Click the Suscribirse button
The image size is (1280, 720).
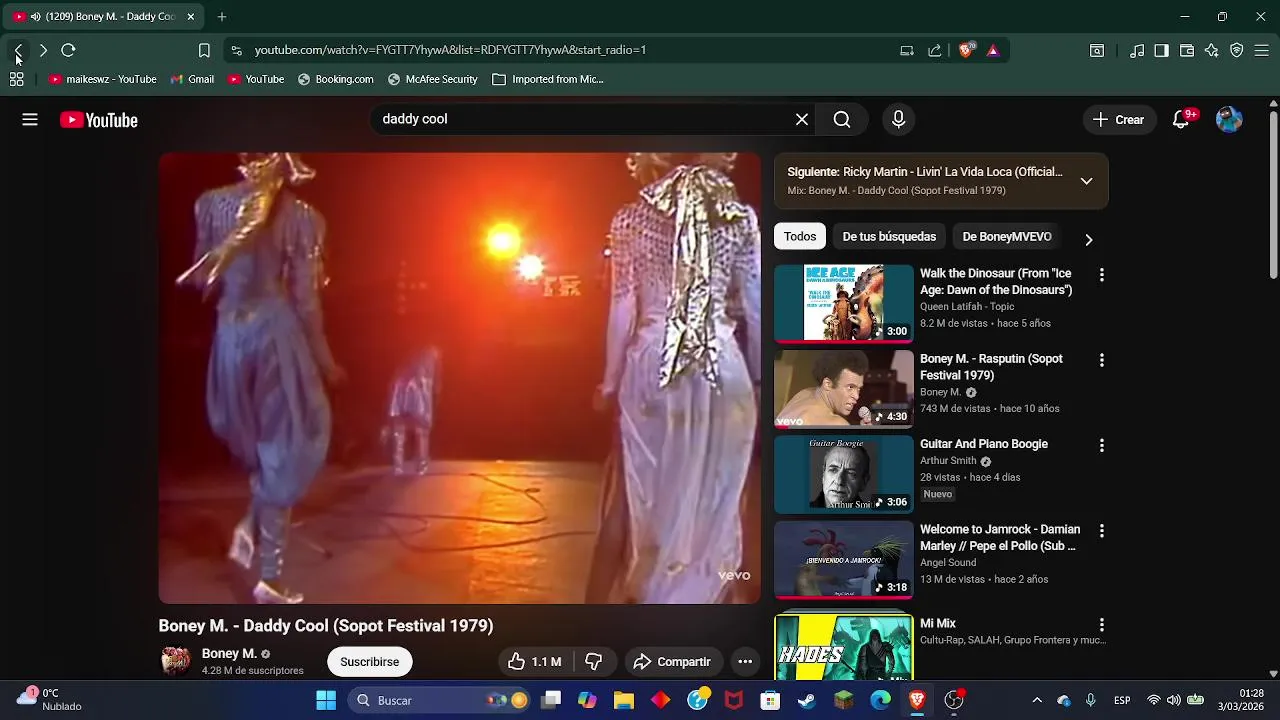click(x=370, y=662)
